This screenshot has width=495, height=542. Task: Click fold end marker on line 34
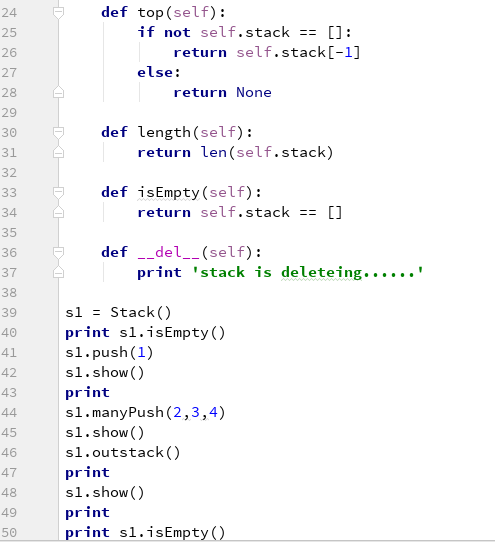click(x=58, y=212)
